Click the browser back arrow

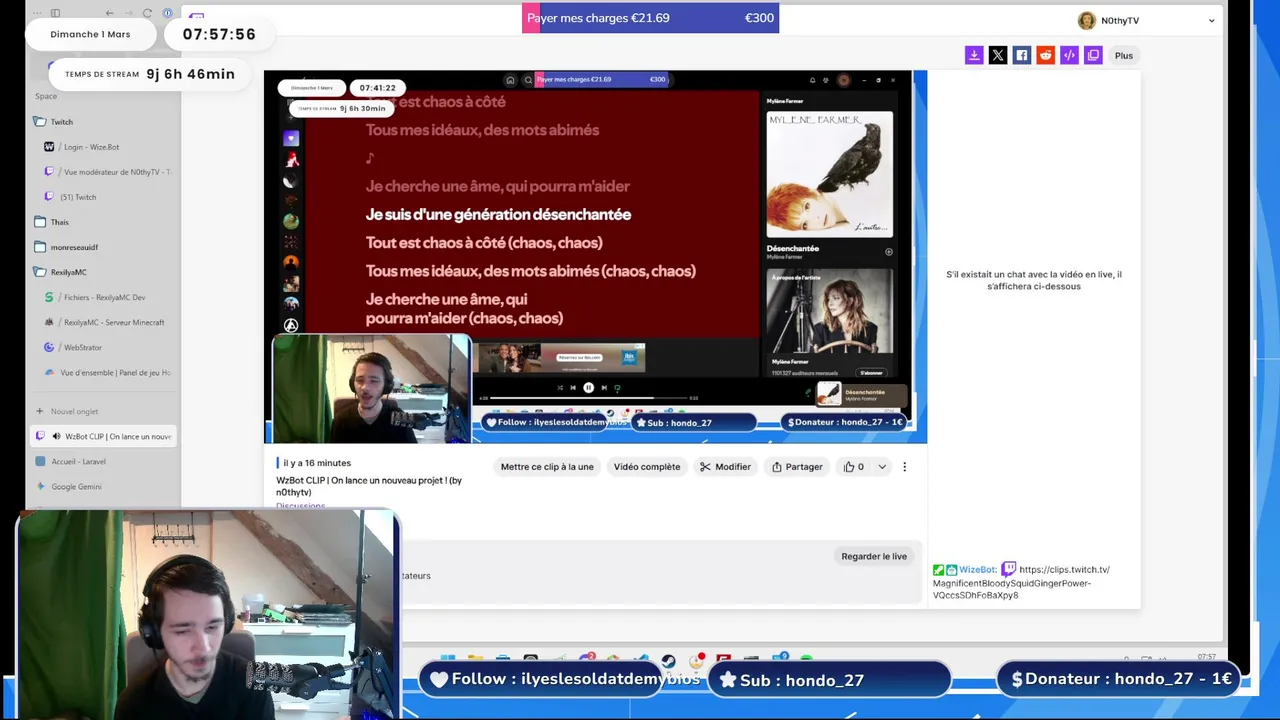pos(110,13)
